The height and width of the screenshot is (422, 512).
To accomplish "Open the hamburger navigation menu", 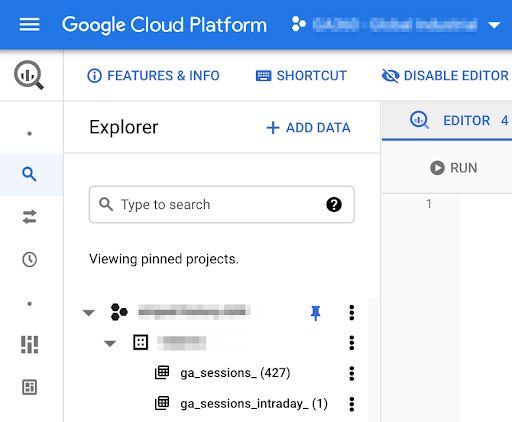I will [x=29, y=25].
